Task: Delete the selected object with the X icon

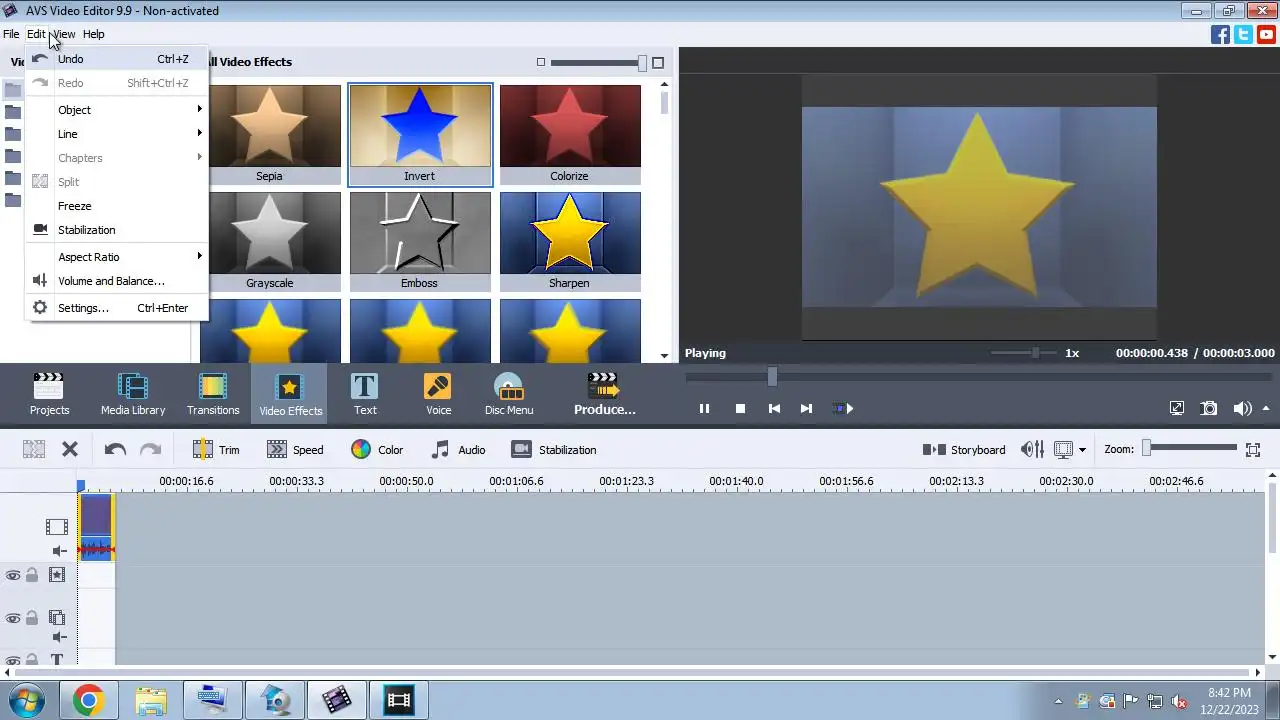Action: (70, 450)
